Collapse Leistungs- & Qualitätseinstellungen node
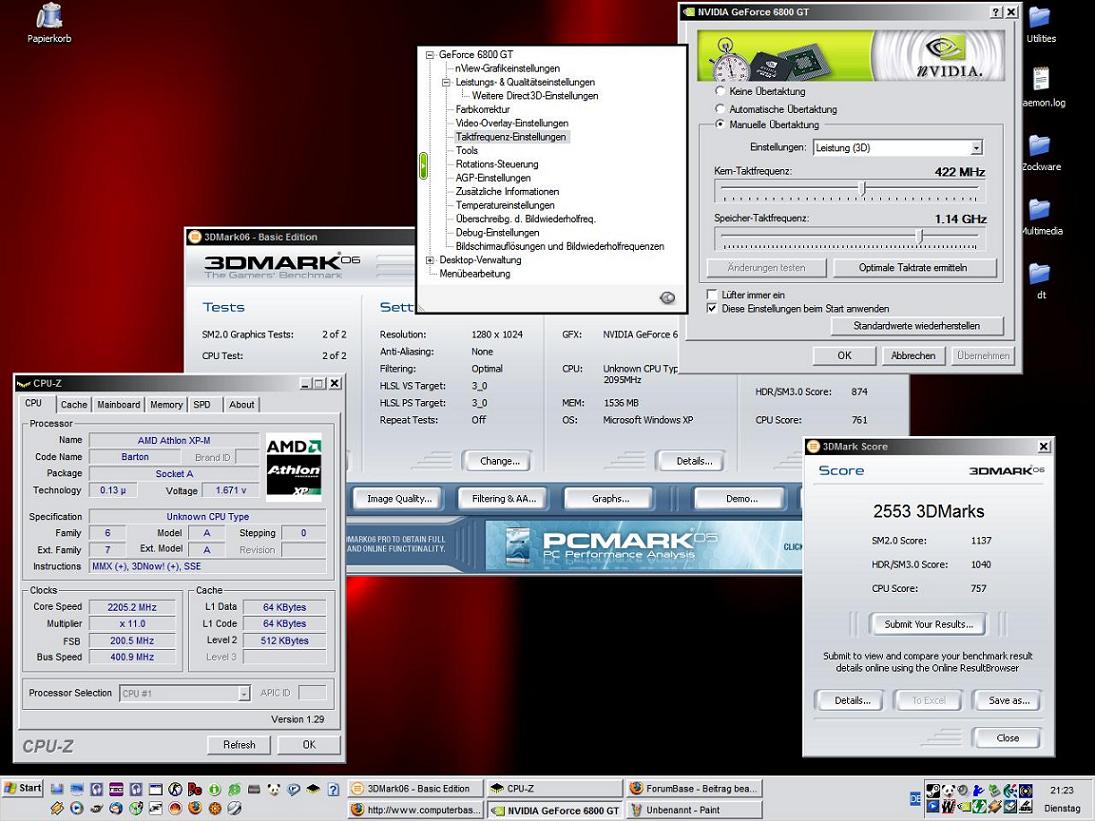This screenshot has width=1095, height=821. point(446,82)
